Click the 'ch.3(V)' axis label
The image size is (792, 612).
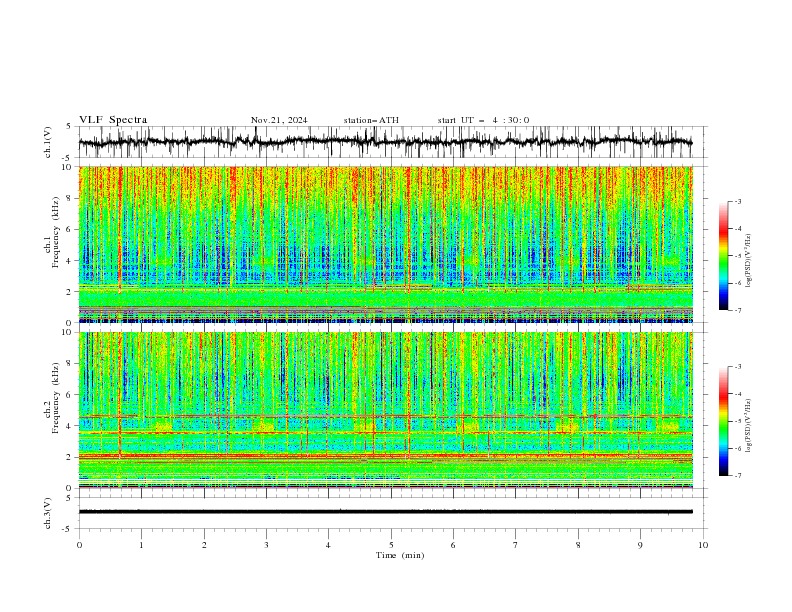pos(48,513)
